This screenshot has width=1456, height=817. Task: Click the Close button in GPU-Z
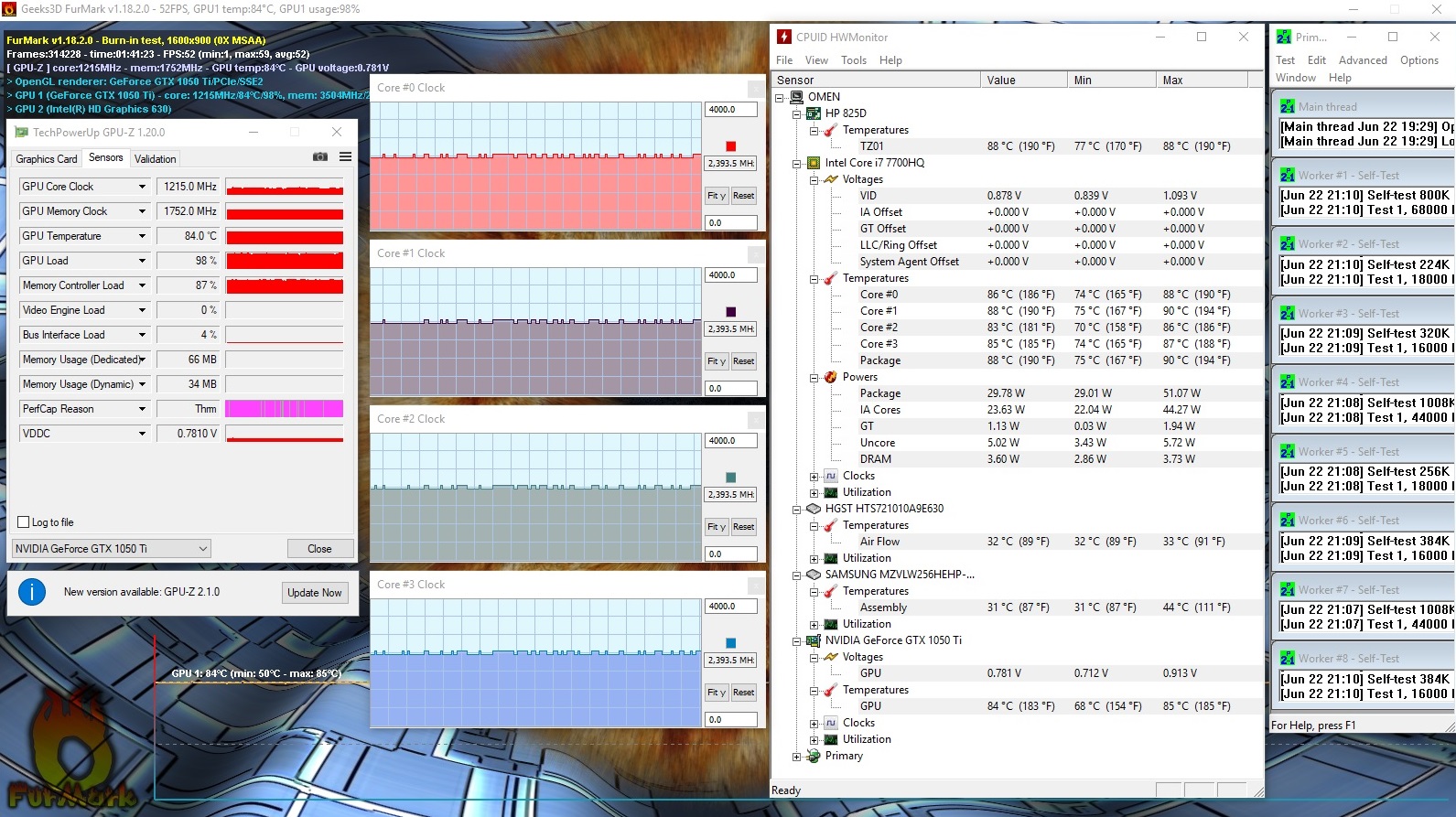[x=319, y=549]
